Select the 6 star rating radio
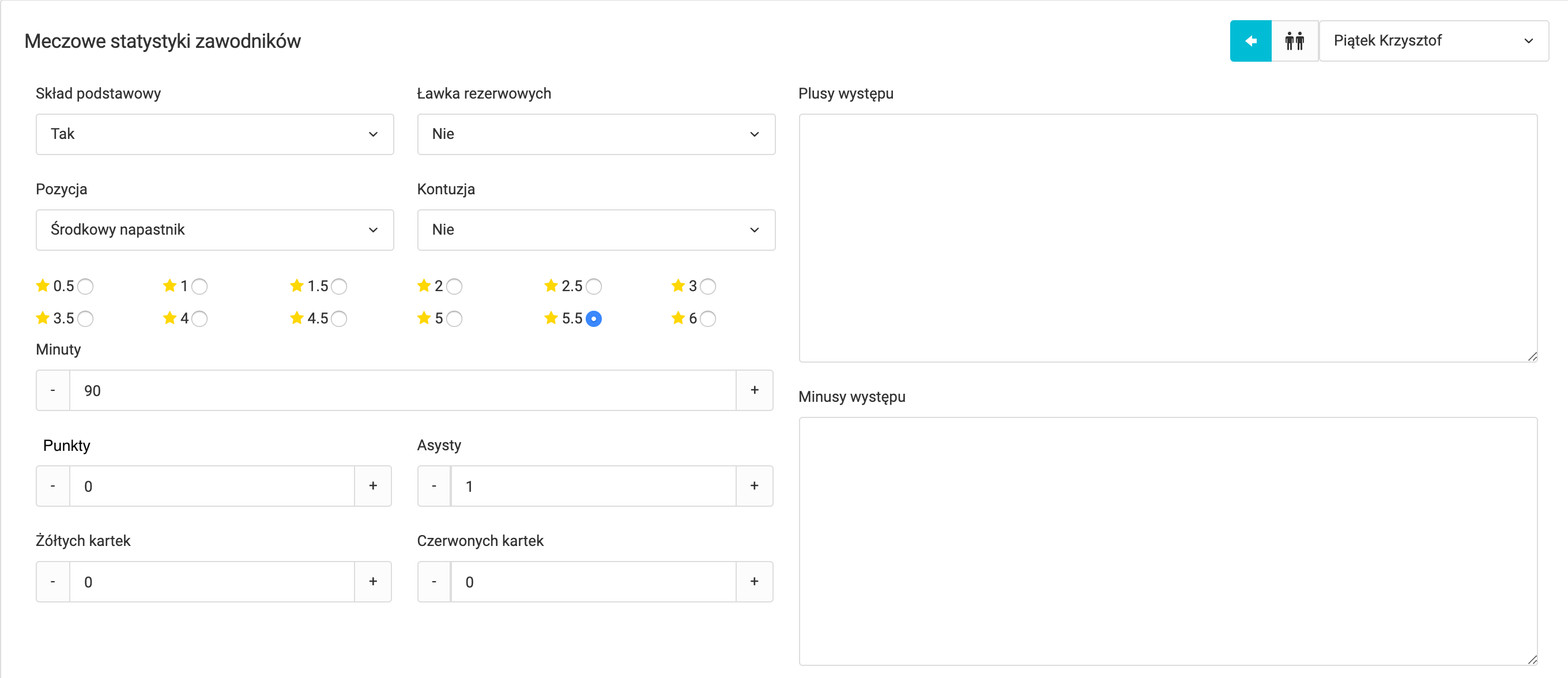Image resolution: width=1568 pixels, height=678 pixels. click(707, 318)
